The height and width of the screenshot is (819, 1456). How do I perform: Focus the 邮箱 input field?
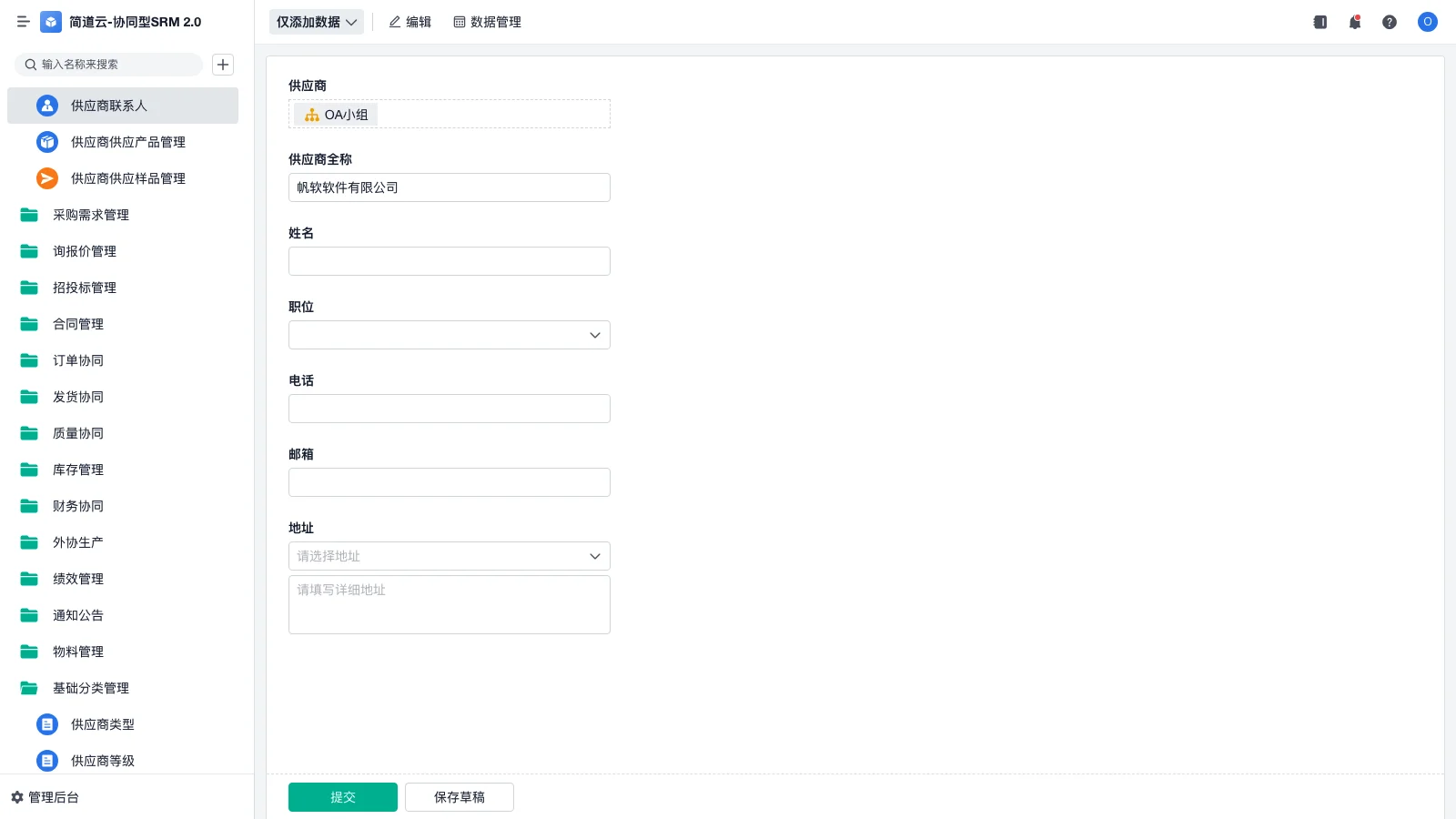tap(450, 482)
